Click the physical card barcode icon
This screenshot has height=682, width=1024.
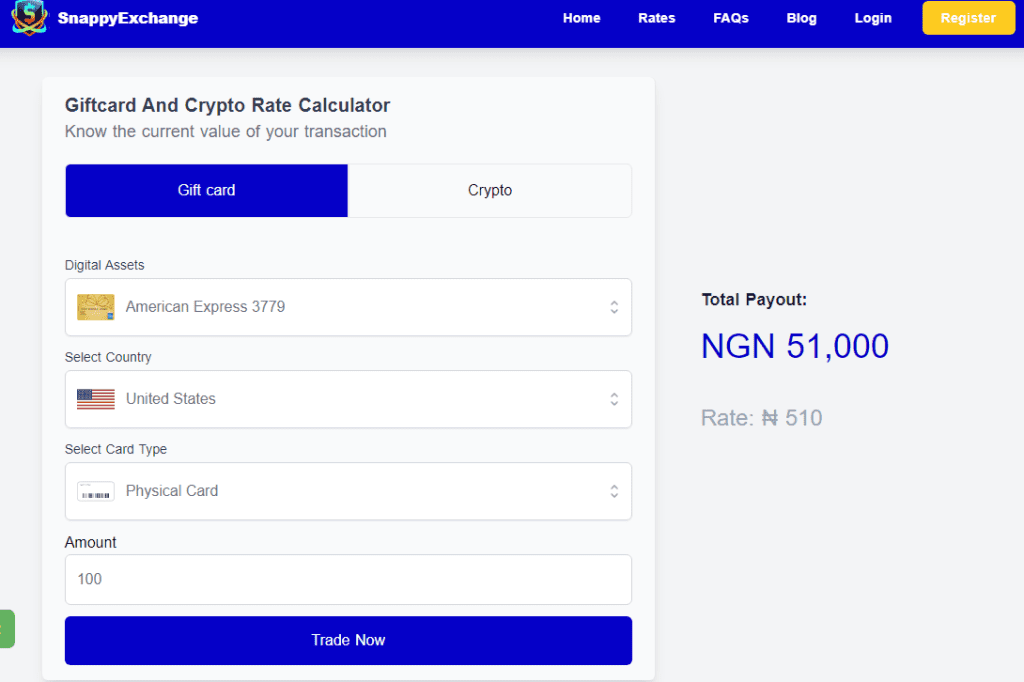(95, 491)
